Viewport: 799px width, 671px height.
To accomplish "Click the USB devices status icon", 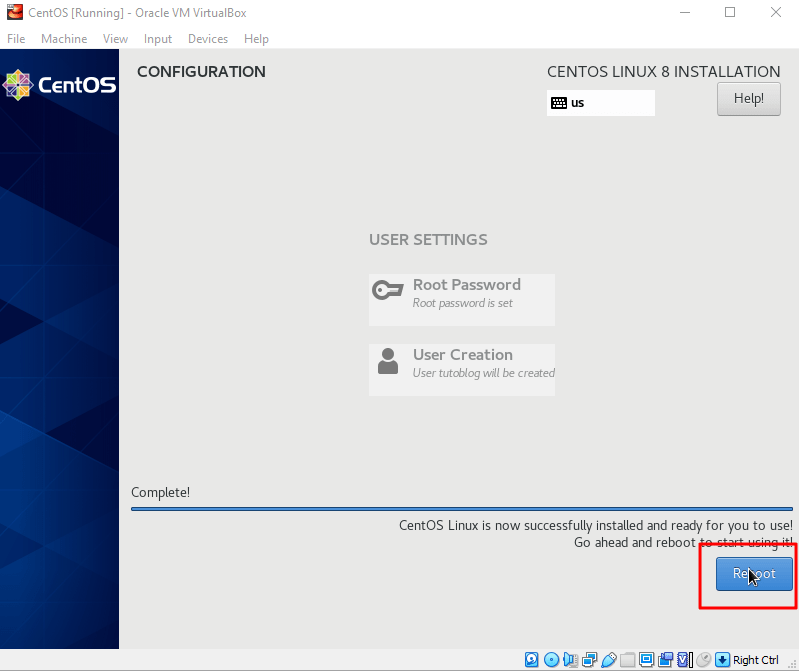I will point(608,660).
